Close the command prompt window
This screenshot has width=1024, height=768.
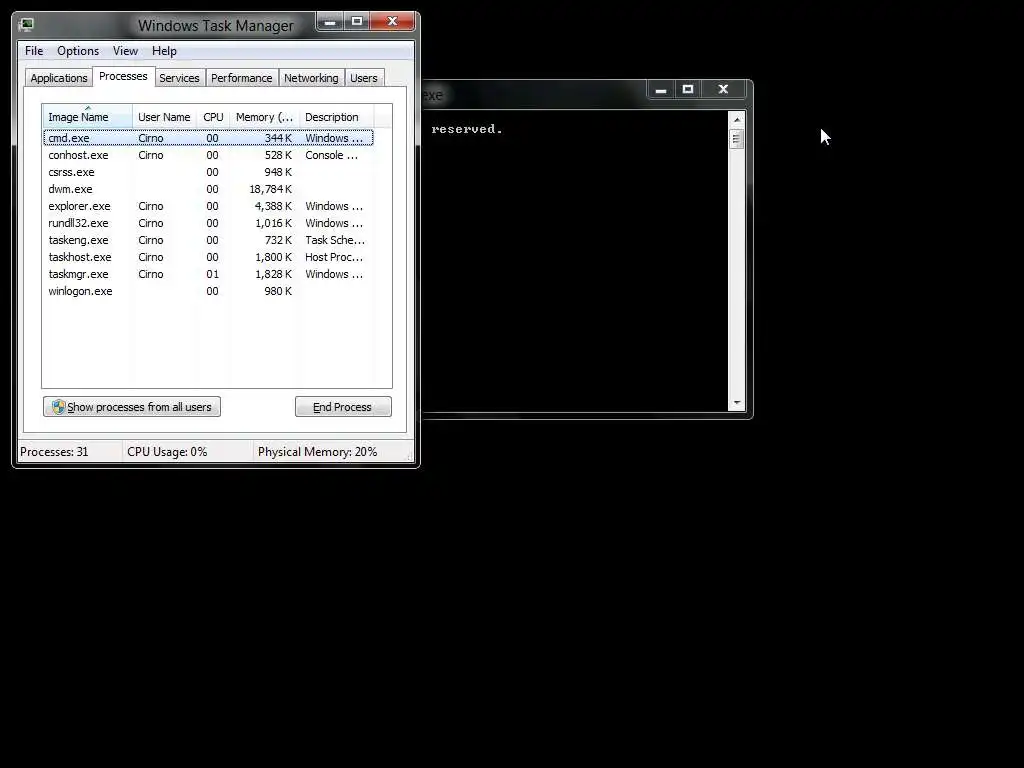pos(723,89)
